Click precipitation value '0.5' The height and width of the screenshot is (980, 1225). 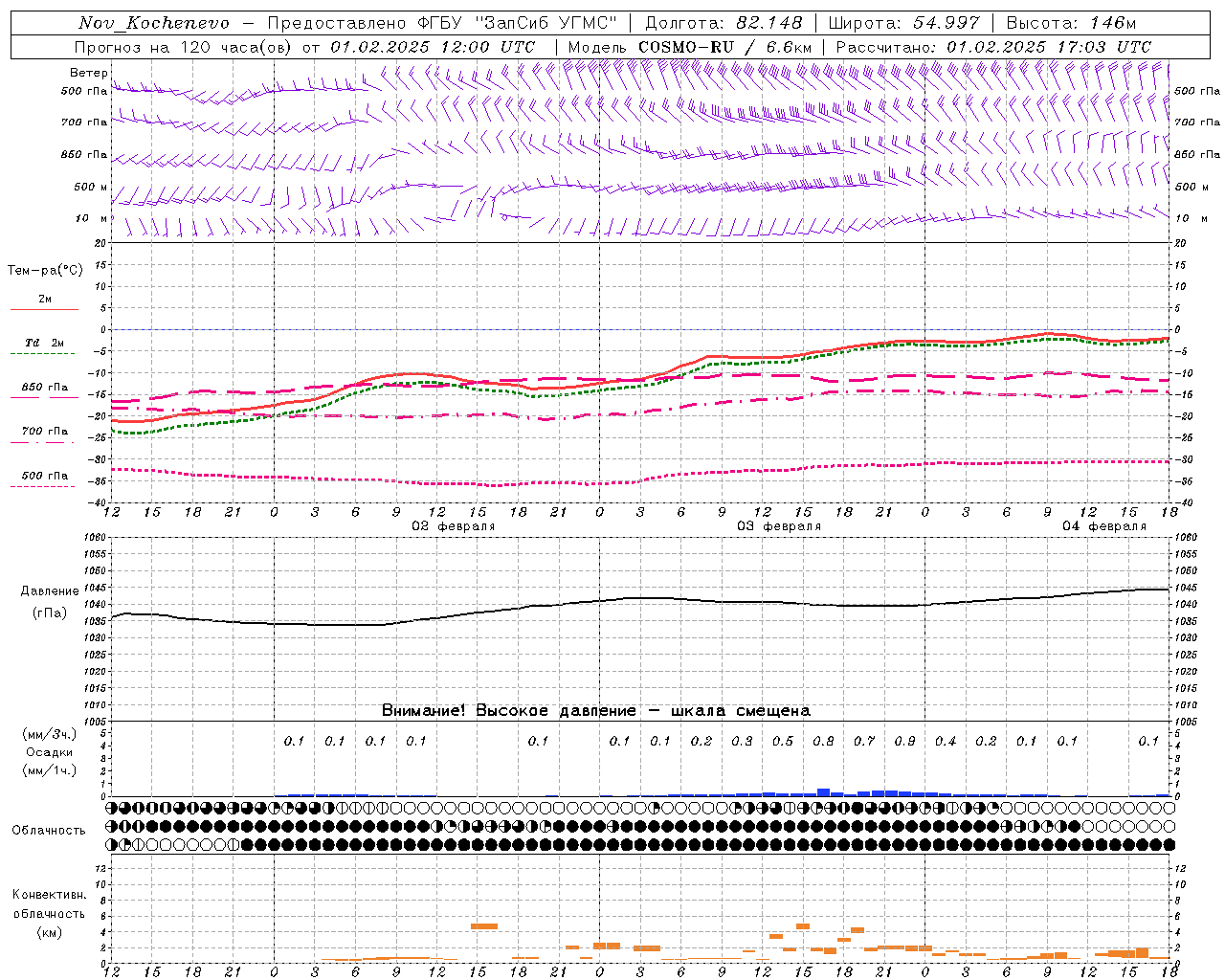pyautogui.click(x=783, y=742)
